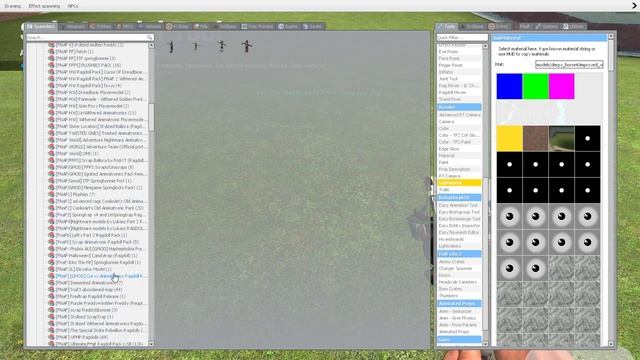Viewport: 640px width, 360px height.
Task: Select the Headcrab Canisters tool
Action: tap(459, 282)
